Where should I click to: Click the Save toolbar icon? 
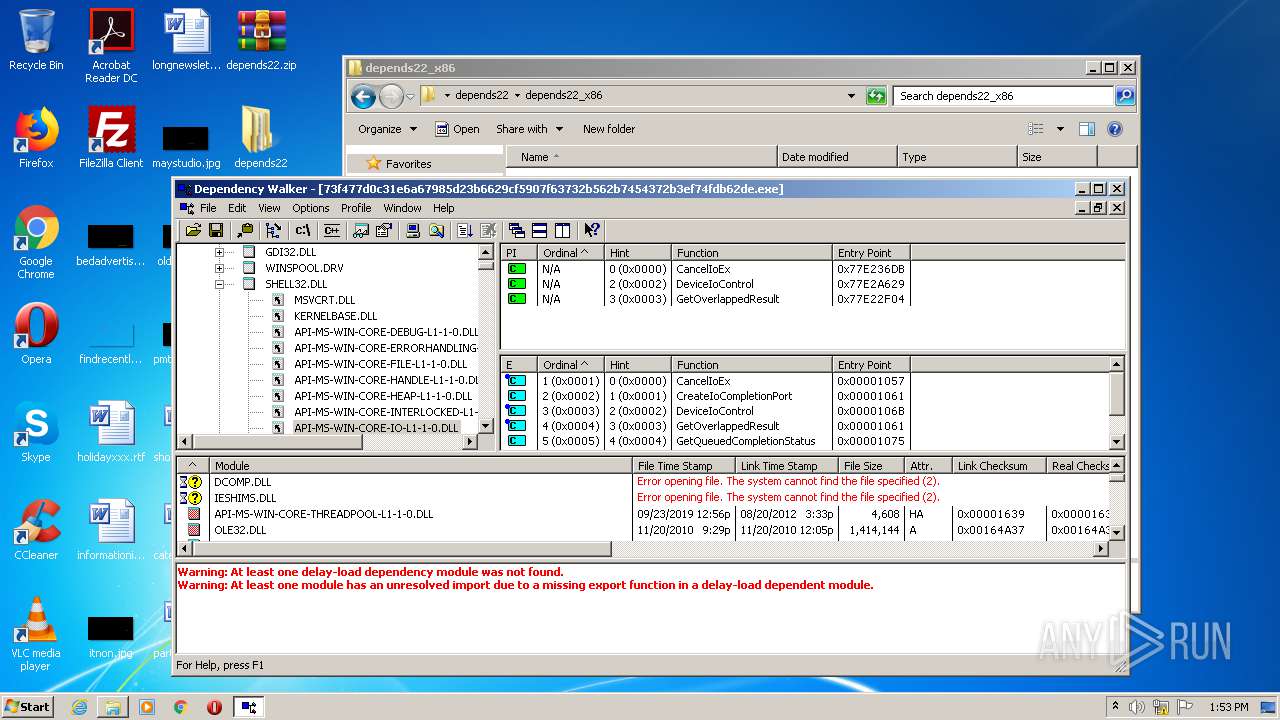tap(216, 230)
